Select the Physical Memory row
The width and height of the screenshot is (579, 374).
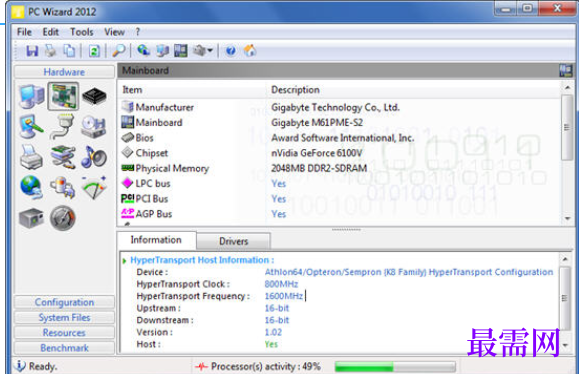(x=340, y=168)
